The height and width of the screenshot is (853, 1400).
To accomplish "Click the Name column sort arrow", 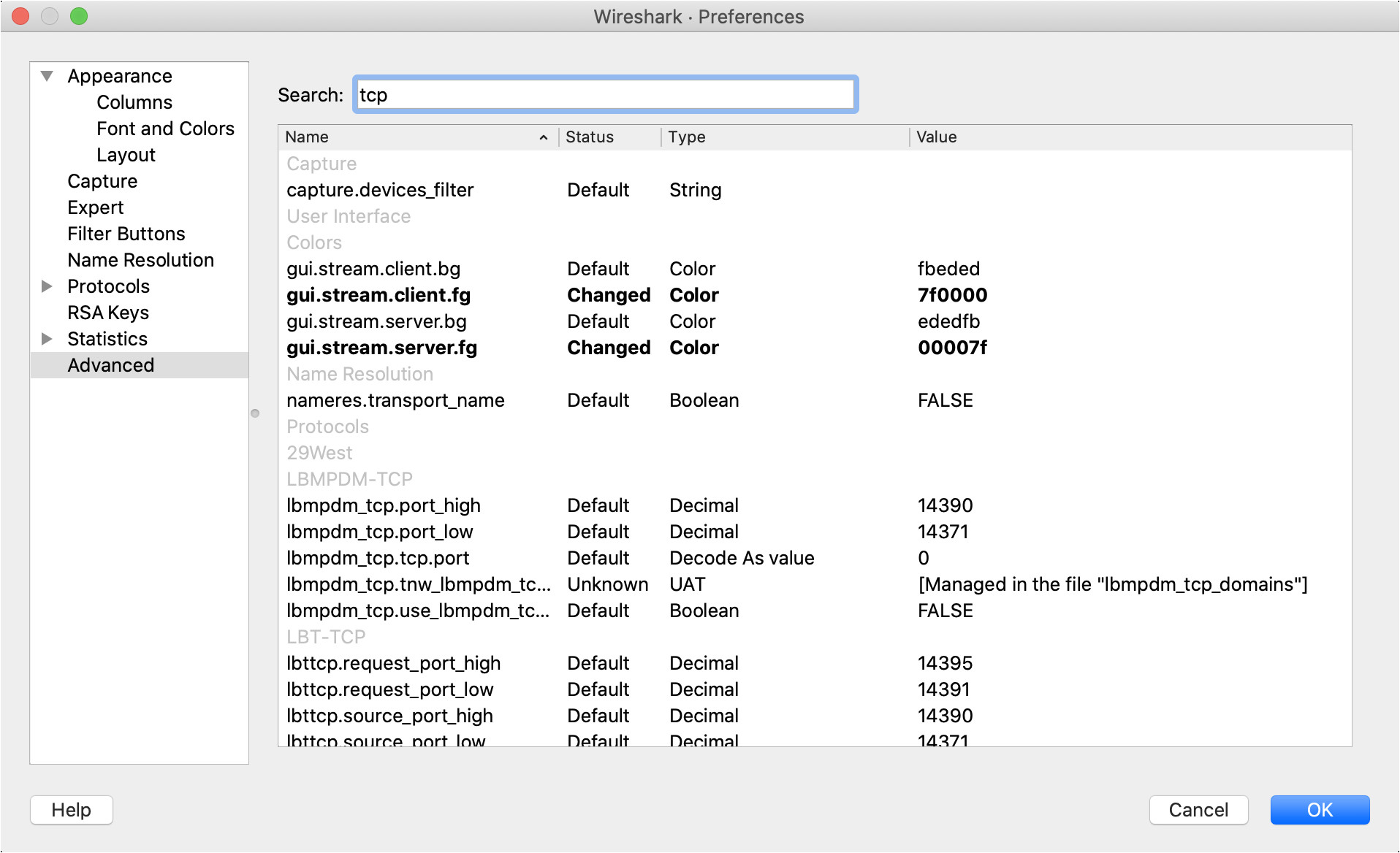I will click(x=543, y=137).
